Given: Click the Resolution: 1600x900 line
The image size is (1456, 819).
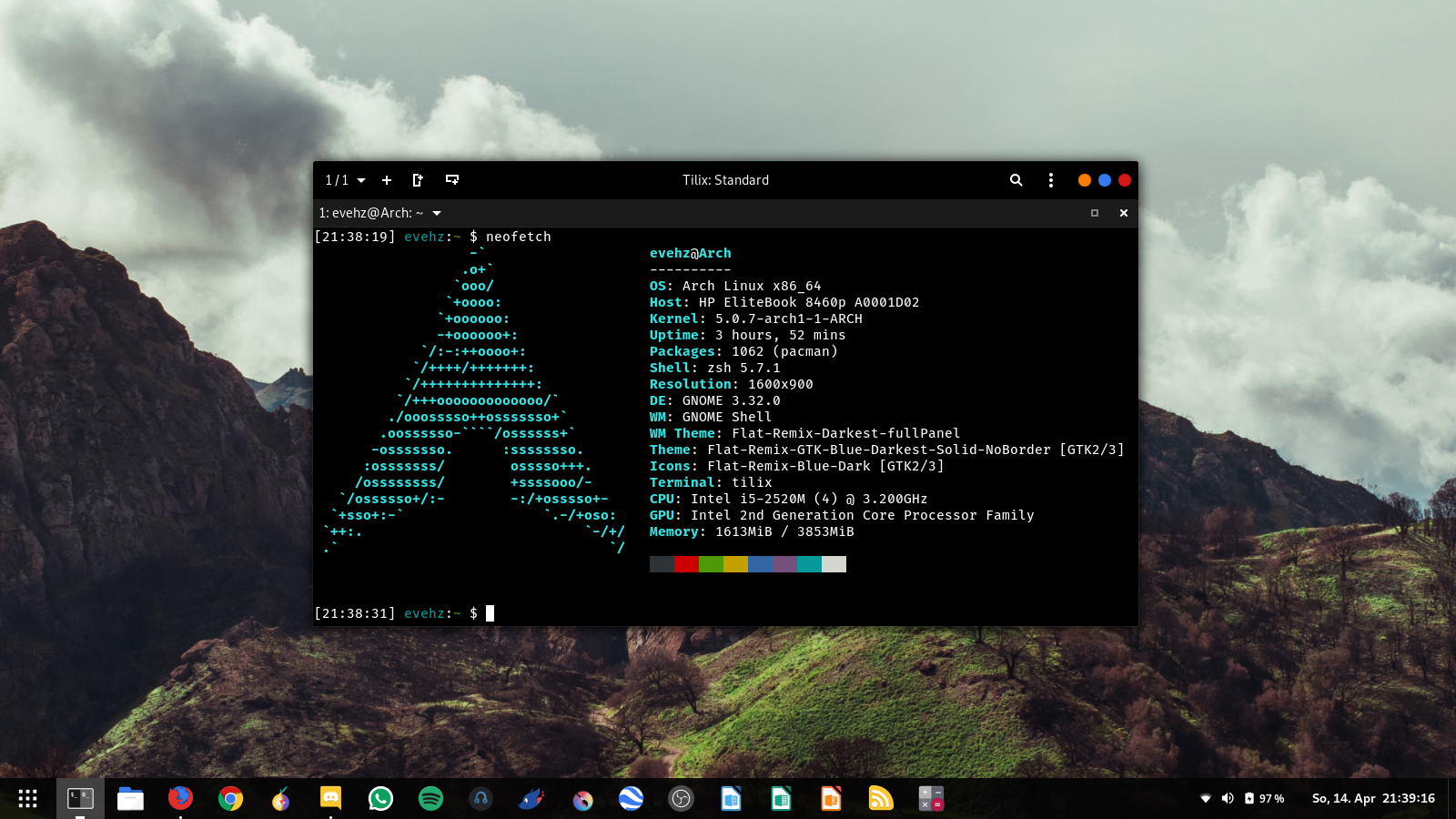Looking at the screenshot, I should pyautogui.click(x=732, y=384).
